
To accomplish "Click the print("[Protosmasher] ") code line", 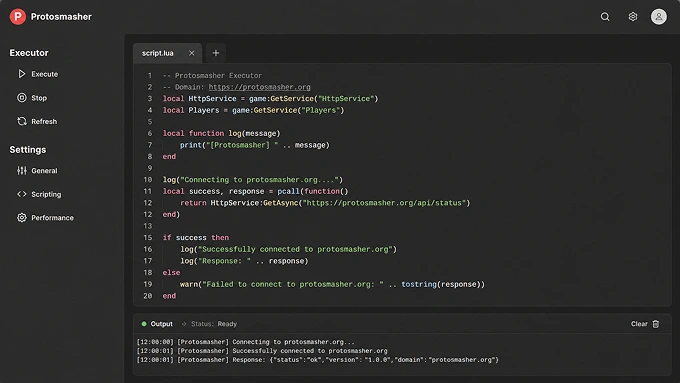I will 255,145.
